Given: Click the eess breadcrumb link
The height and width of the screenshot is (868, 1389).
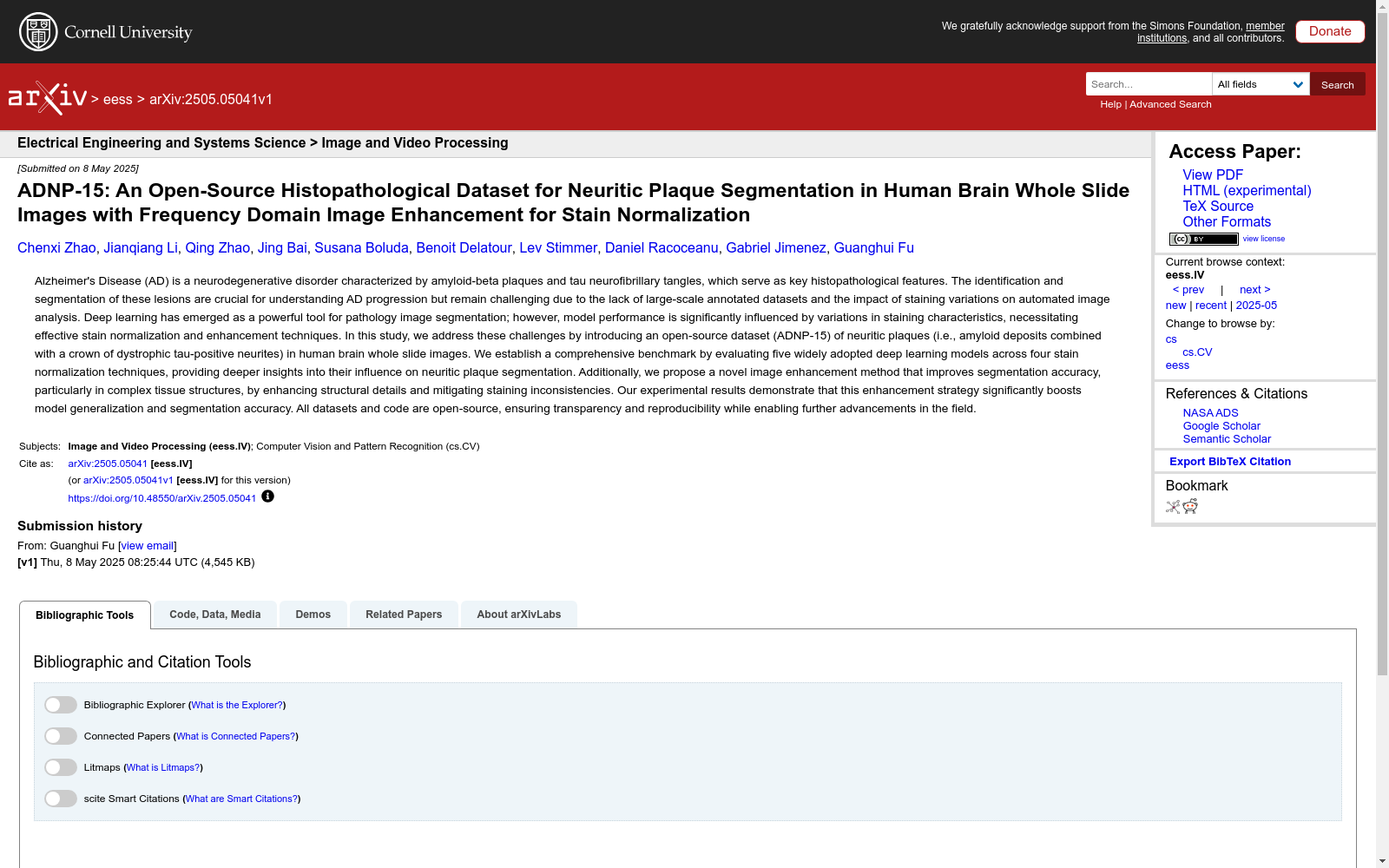Looking at the screenshot, I should coord(118,99).
